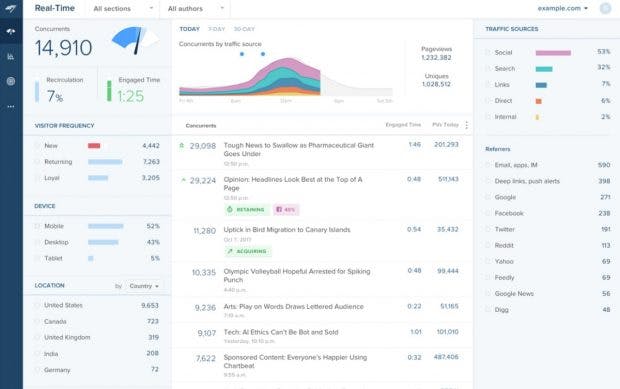The width and height of the screenshot is (620, 389).
Task: Click the Uniques 1,028,512 value
Action: click(x=436, y=84)
